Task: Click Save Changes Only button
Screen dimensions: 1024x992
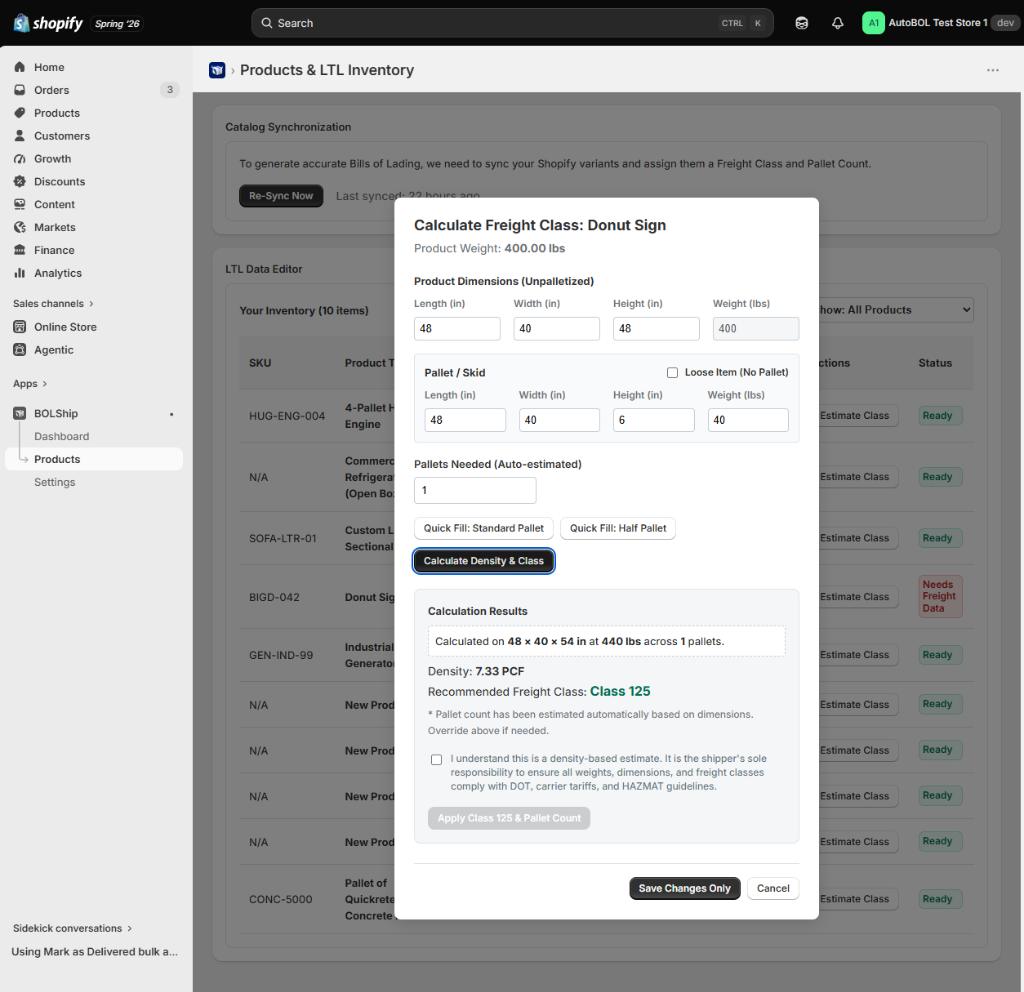Action: [684, 888]
